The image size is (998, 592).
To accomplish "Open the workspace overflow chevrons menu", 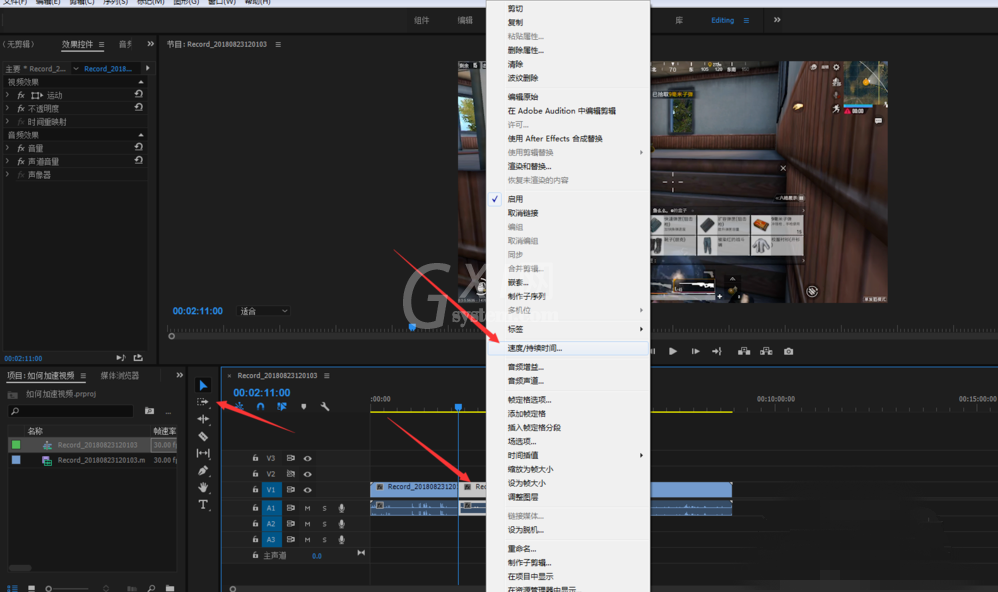I will (x=777, y=20).
